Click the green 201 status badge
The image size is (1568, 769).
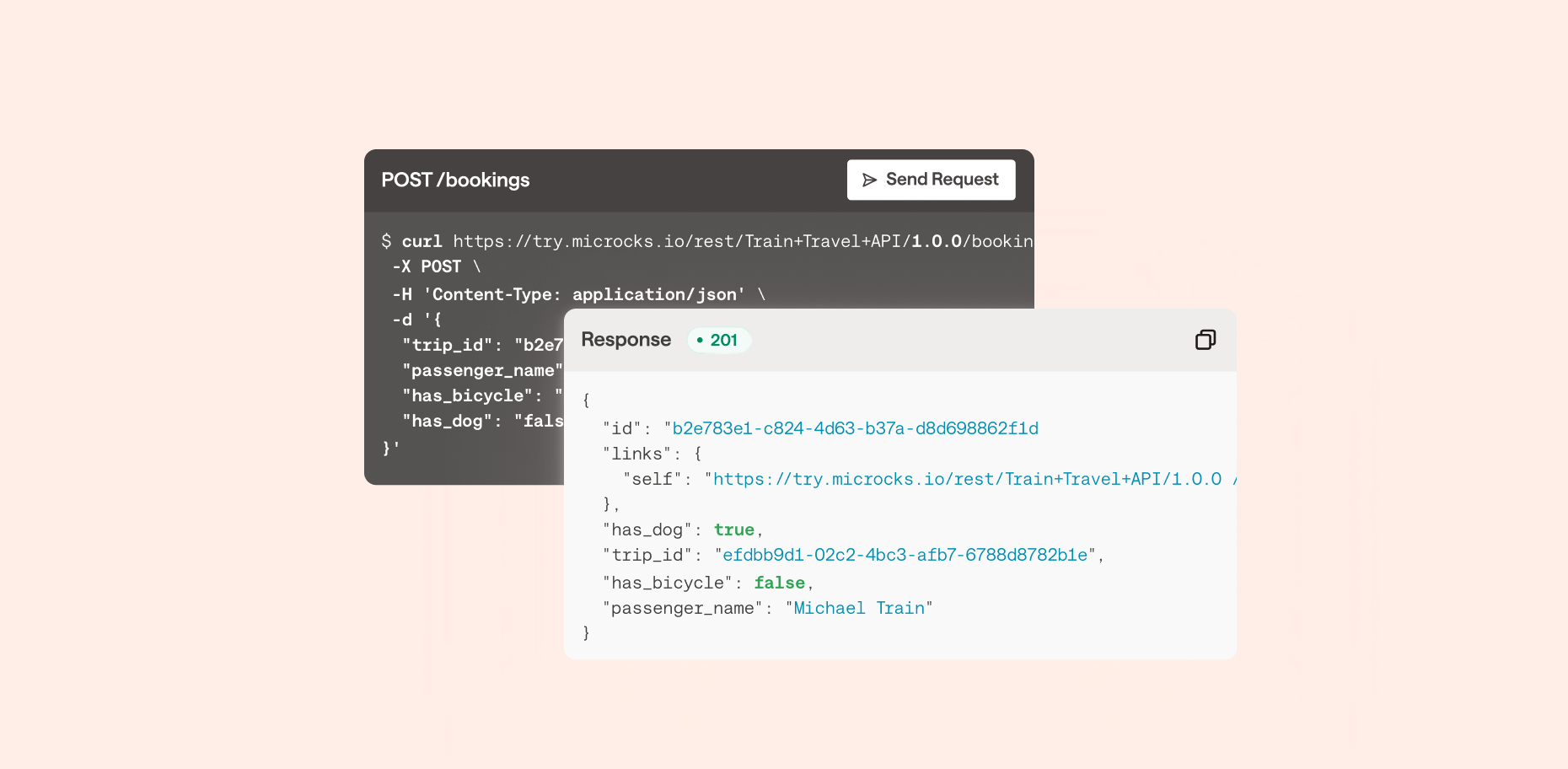[719, 340]
